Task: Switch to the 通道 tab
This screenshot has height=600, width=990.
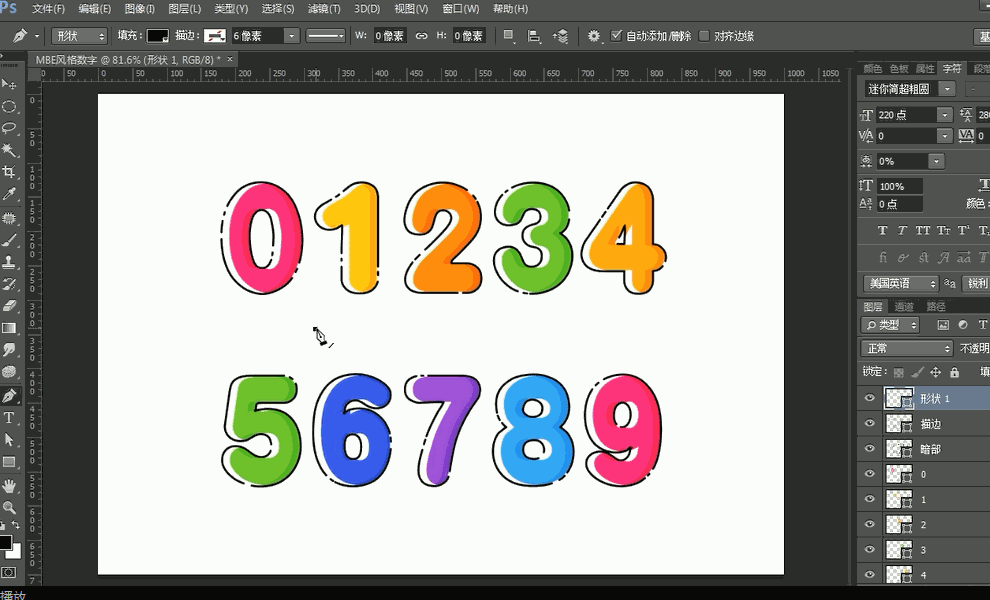Action: click(x=904, y=306)
